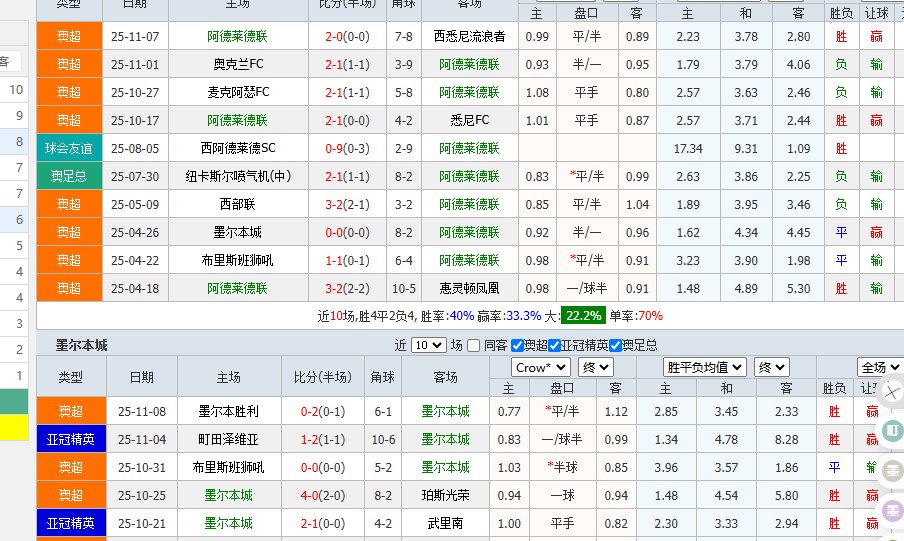
Task: Toggle the 同客 checkbox
Action: pyautogui.click(x=473, y=345)
